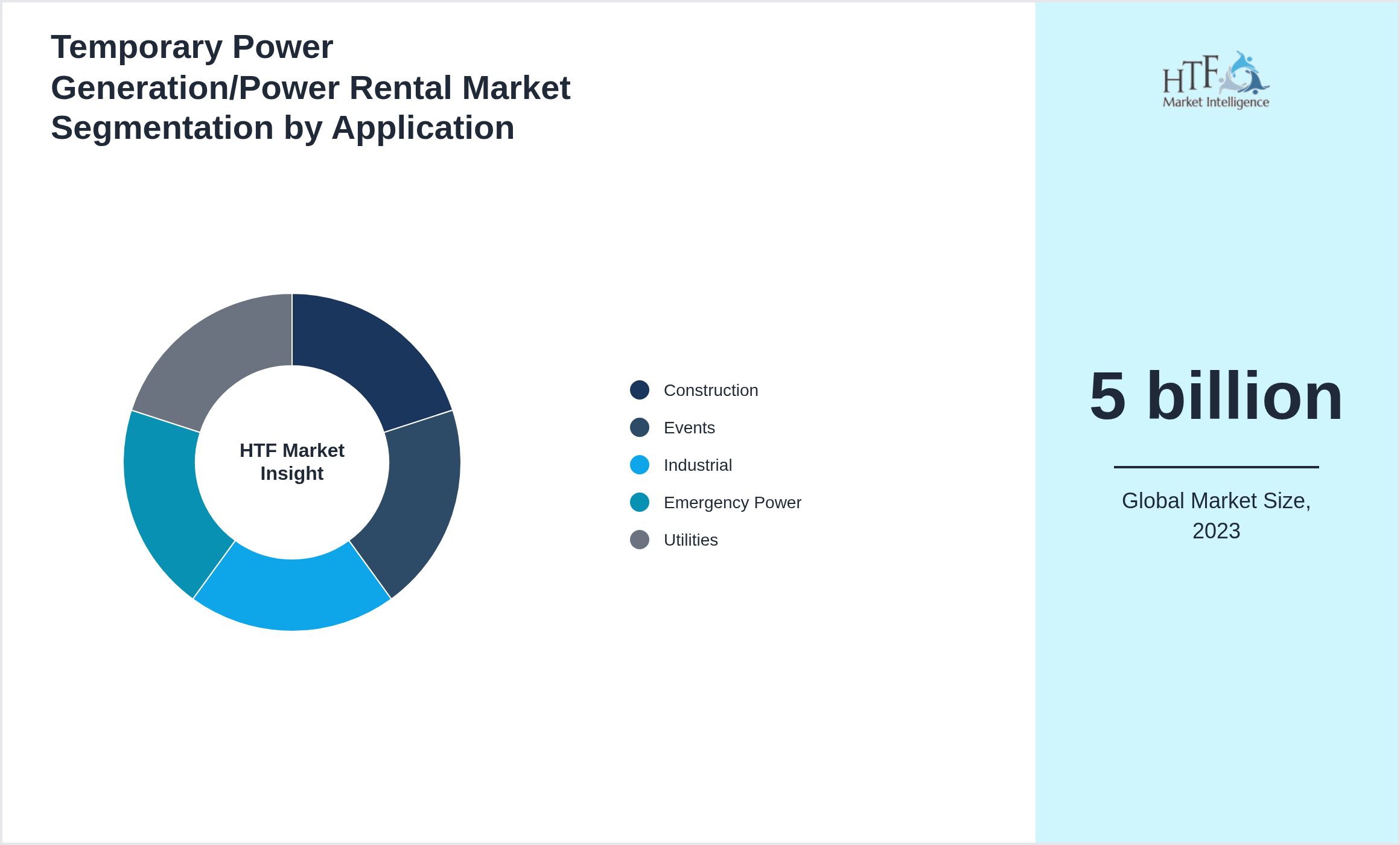Click the chart title Temporary Power Generation
Screen dimensions: 1400x845
click(310, 88)
